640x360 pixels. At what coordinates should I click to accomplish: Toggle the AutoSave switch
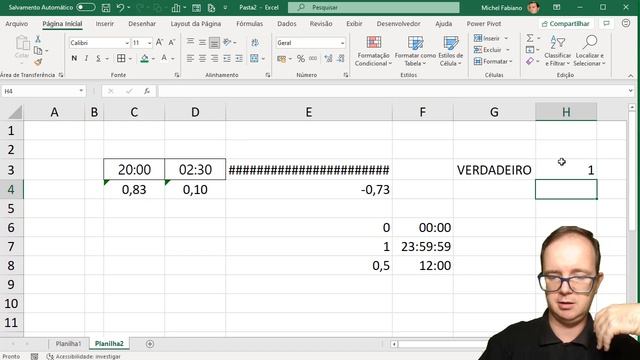[86, 7]
